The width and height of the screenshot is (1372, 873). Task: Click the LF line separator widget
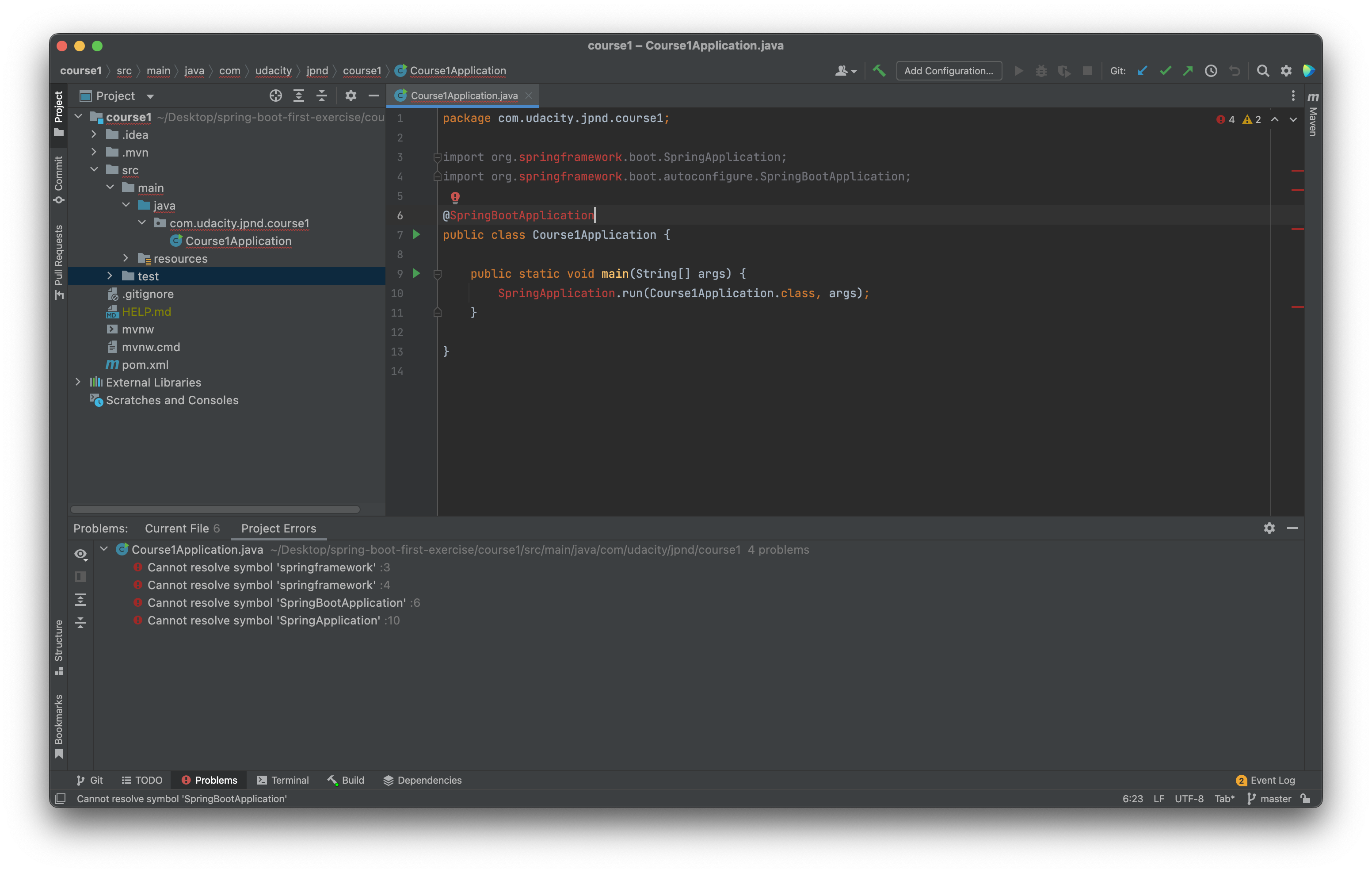click(x=1159, y=798)
